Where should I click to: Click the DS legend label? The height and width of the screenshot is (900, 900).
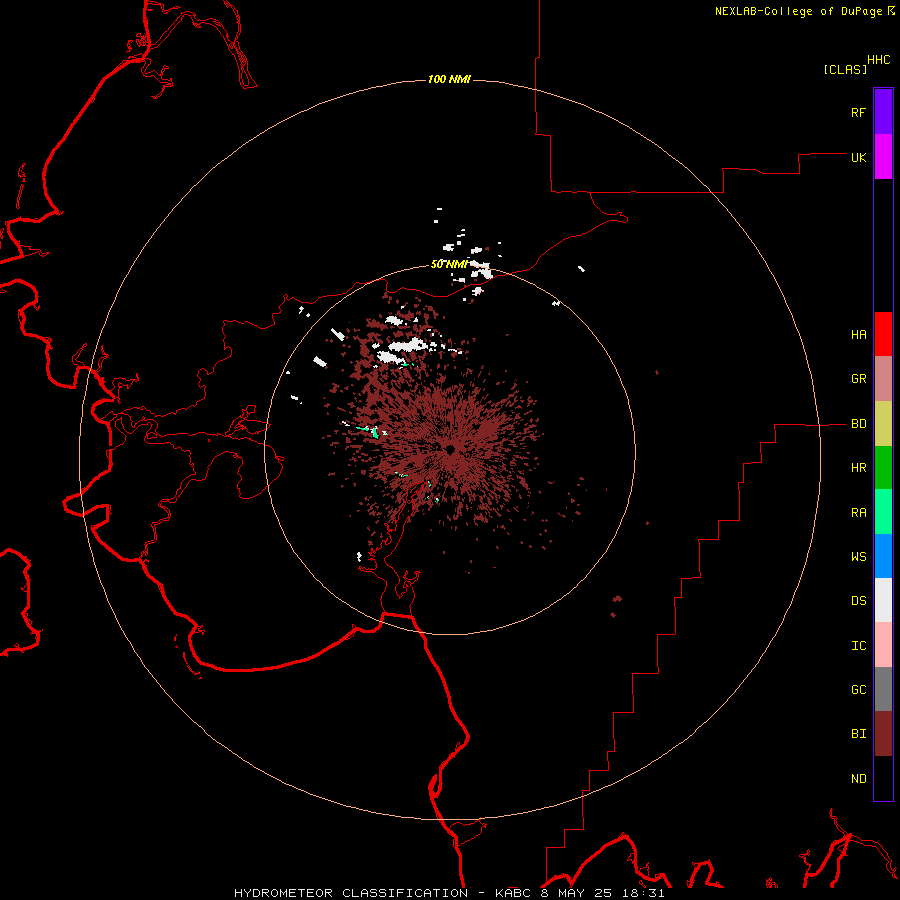(858, 601)
